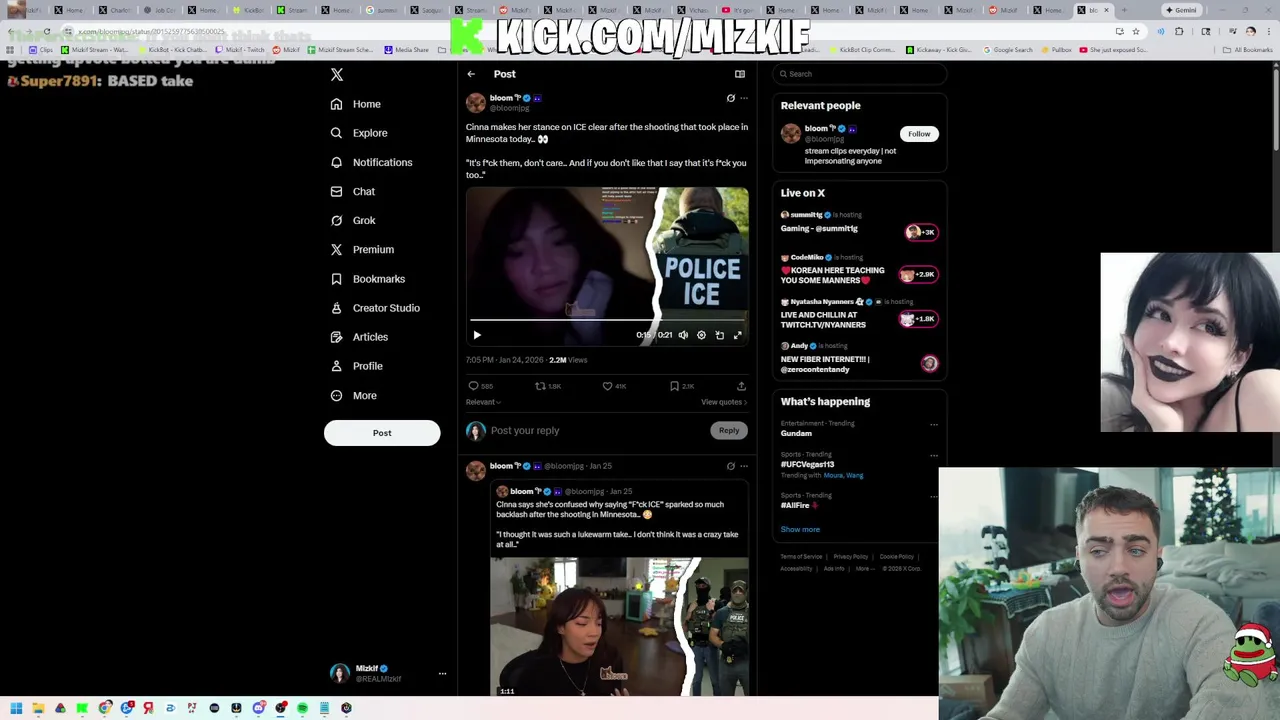
Task: Open Gundam trending topic
Action: (x=796, y=434)
